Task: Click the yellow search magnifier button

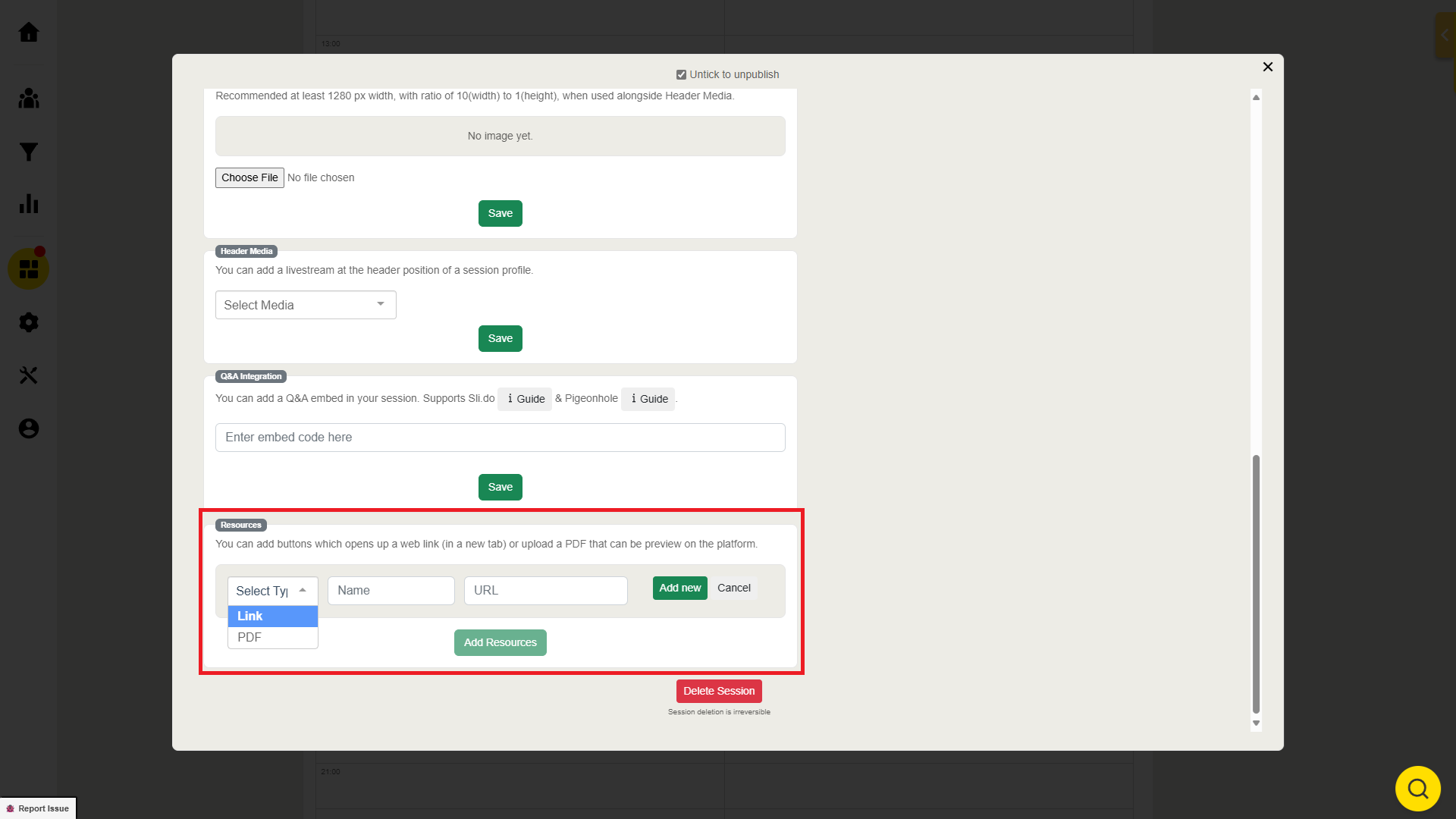Action: click(1417, 789)
